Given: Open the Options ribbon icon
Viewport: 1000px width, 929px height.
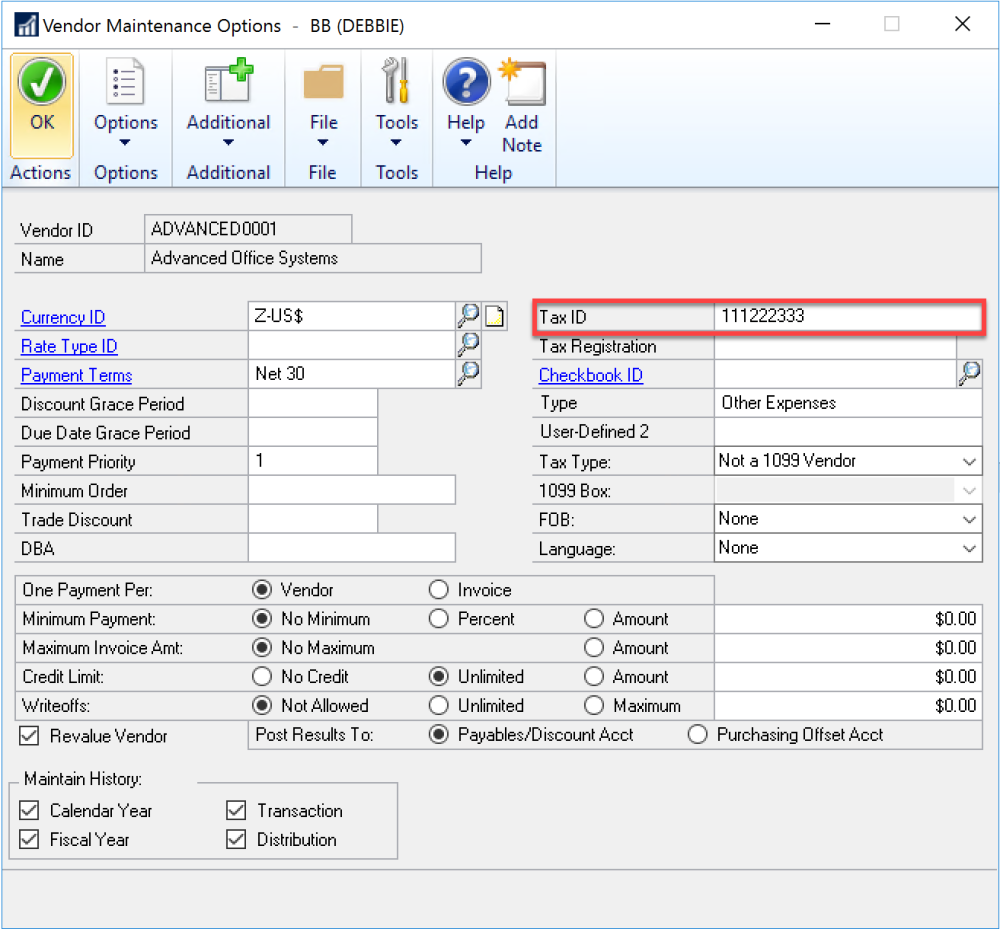Looking at the screenshot, I should point(125,83).
